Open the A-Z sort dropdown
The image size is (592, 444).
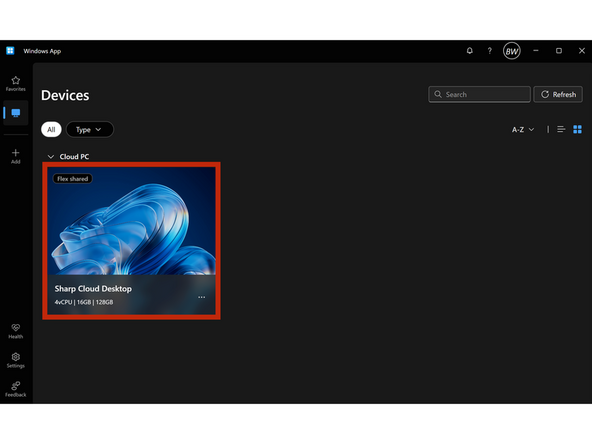(523, 130)
